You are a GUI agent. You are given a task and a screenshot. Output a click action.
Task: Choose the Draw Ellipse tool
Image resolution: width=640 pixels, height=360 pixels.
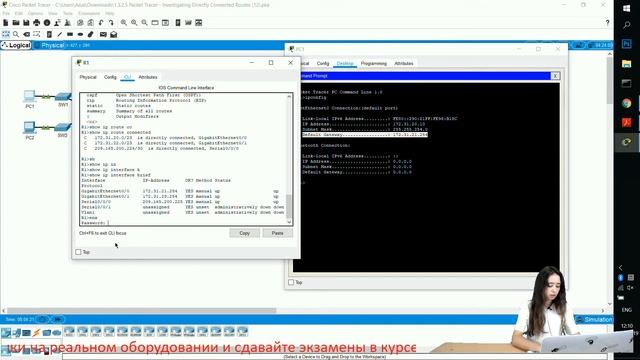(x=80, y=34)
